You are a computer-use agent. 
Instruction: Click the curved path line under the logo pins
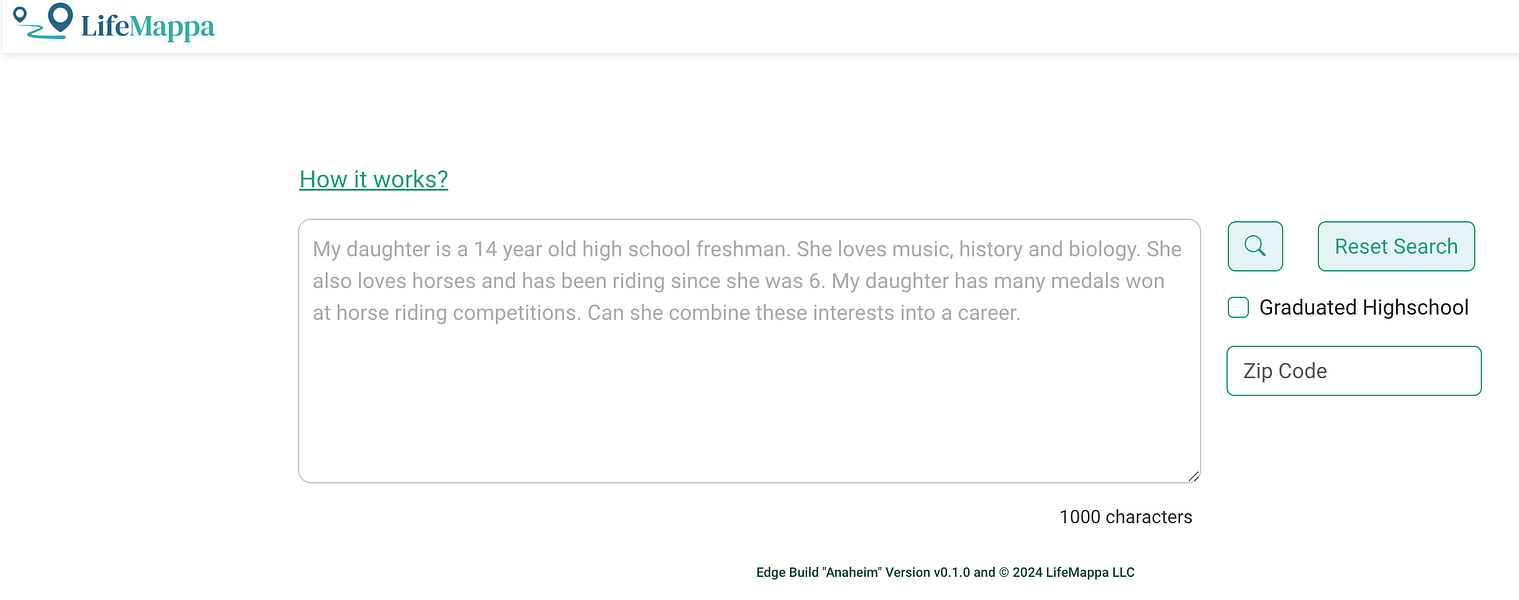tap(42, 36)
